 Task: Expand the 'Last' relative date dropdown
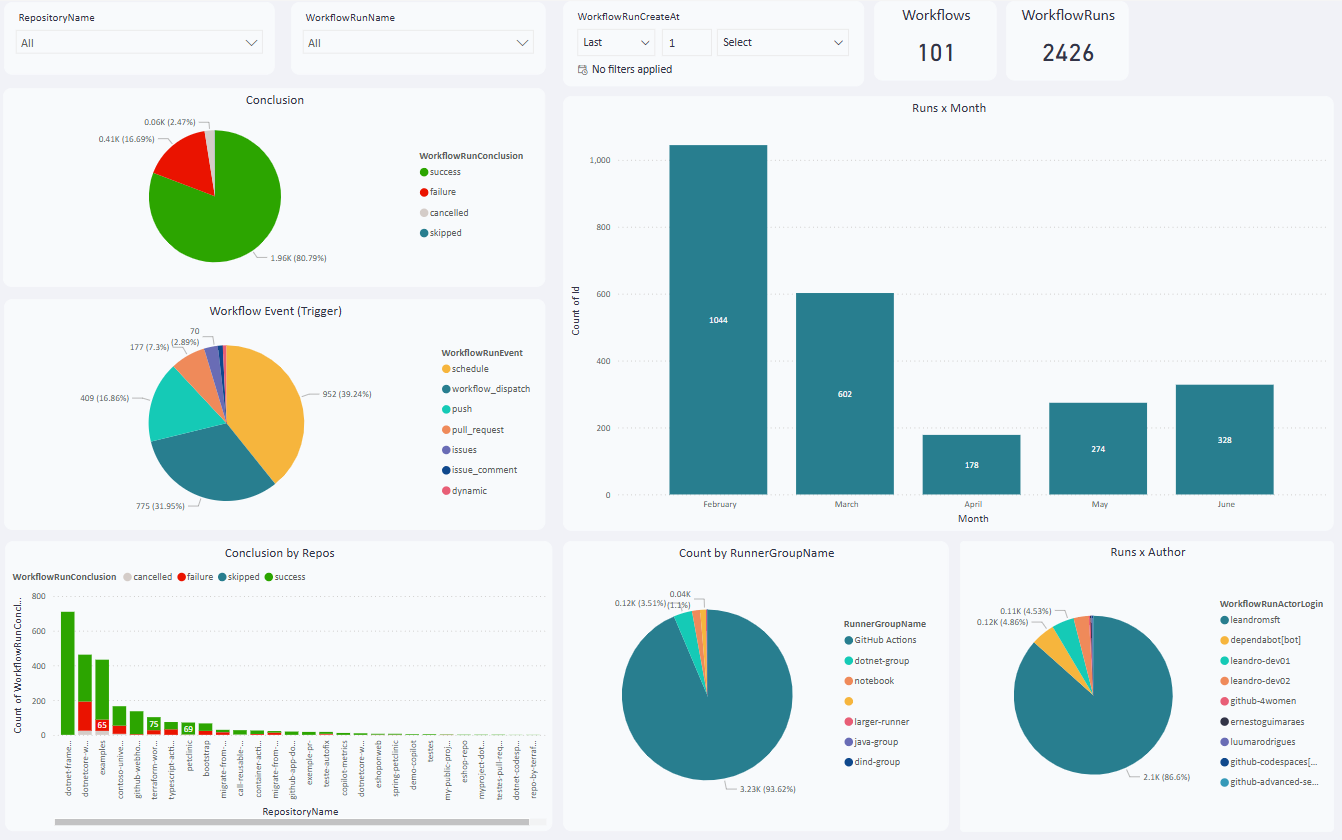coord(616,42)
